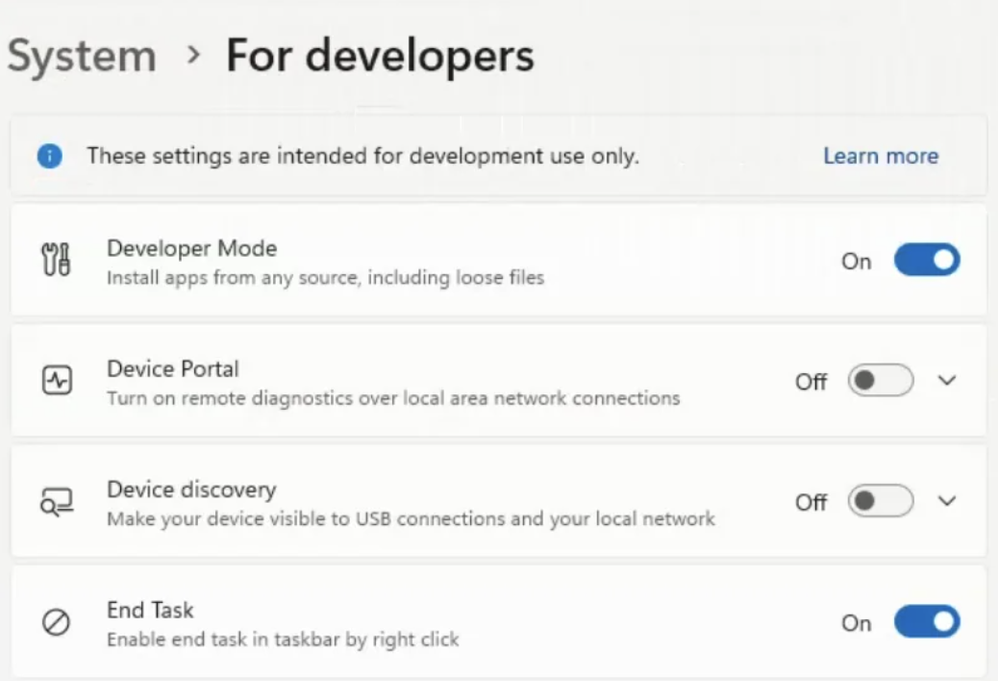Click the Developer Mode tools icon

point(56,261)
